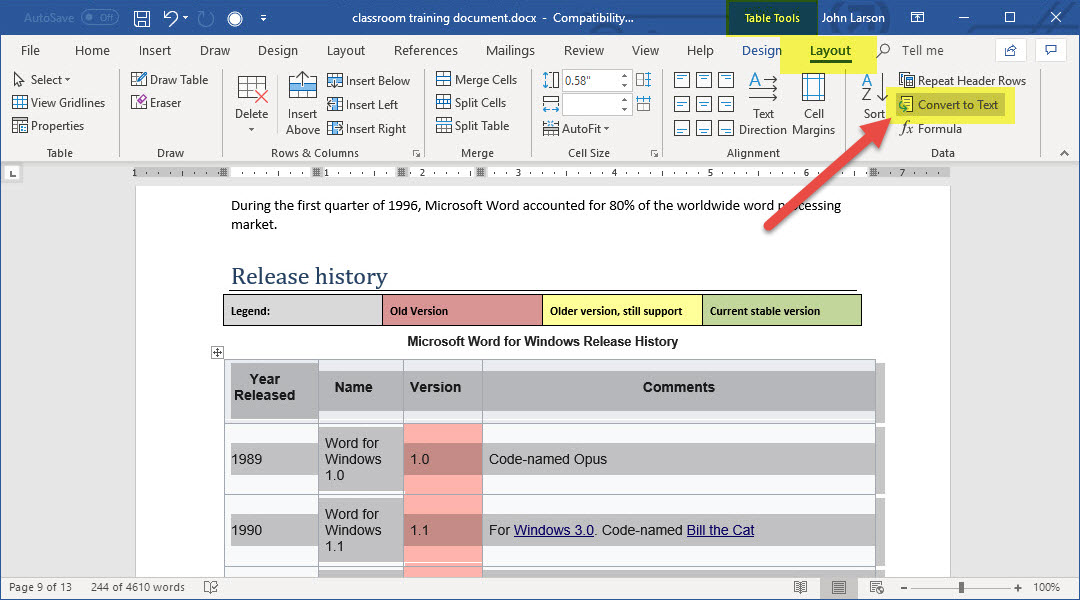Toggle Repeat Header Rows

pos(962,80)
